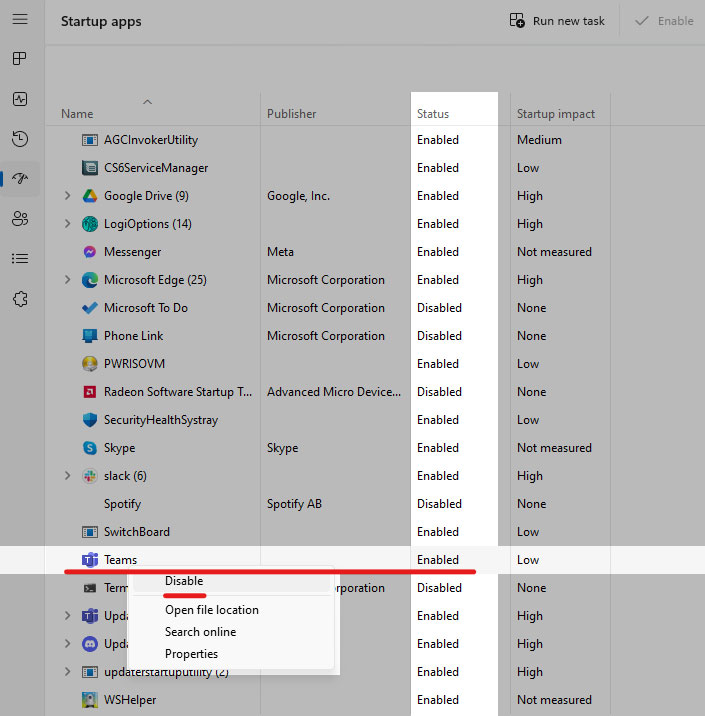Click the Radeon Software red icon
The width and height of the screenshot is (705, 716).
pos(89,392)
